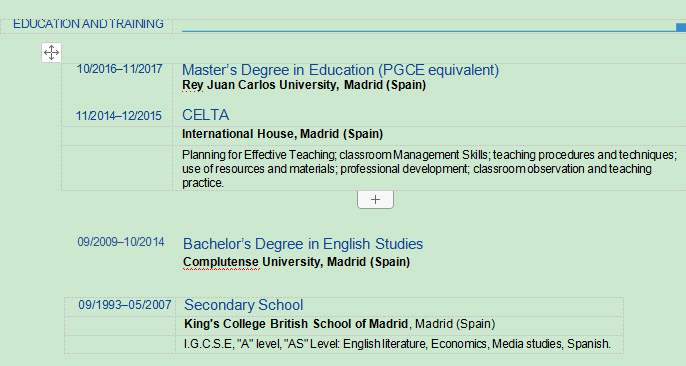This screenshot has height=366, width=686.
Task: Click the Secondary School heading
Action: click(244, 305)
